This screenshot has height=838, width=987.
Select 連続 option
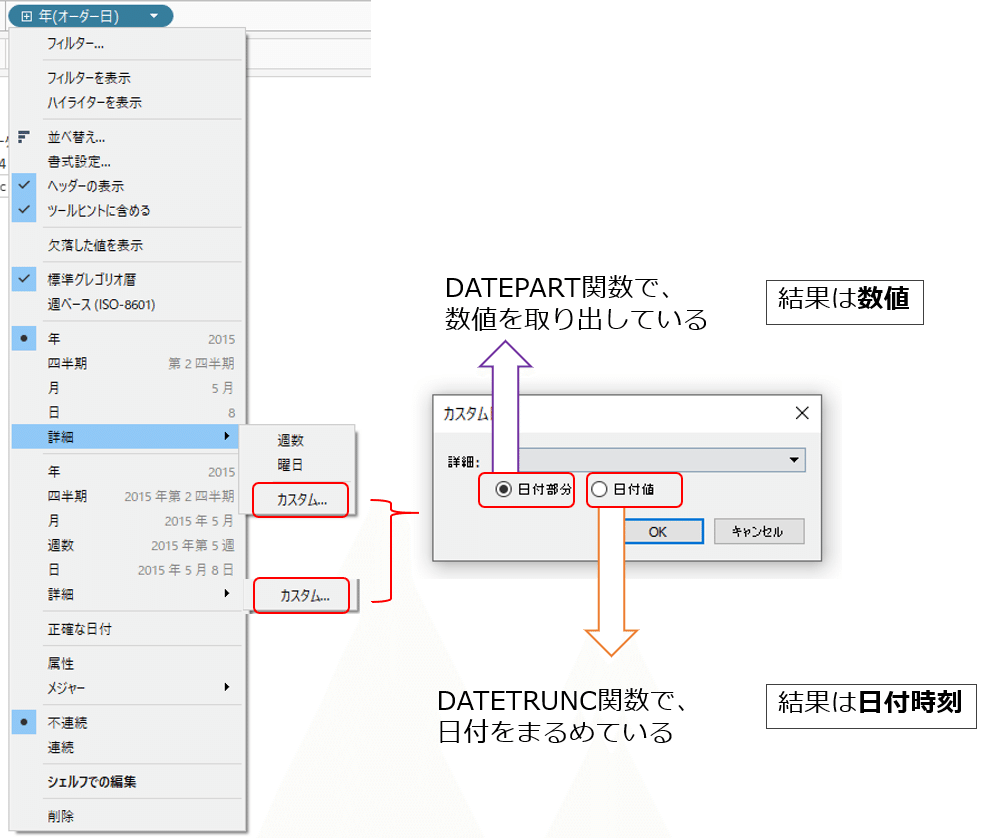coord(128,747)
